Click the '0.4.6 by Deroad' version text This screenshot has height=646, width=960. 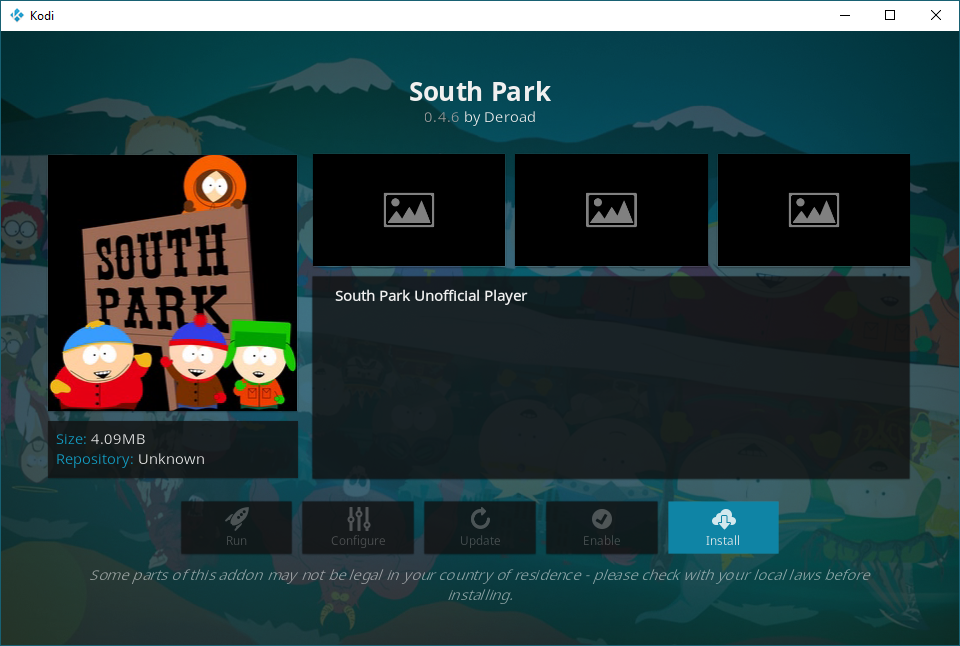(480, 117)
